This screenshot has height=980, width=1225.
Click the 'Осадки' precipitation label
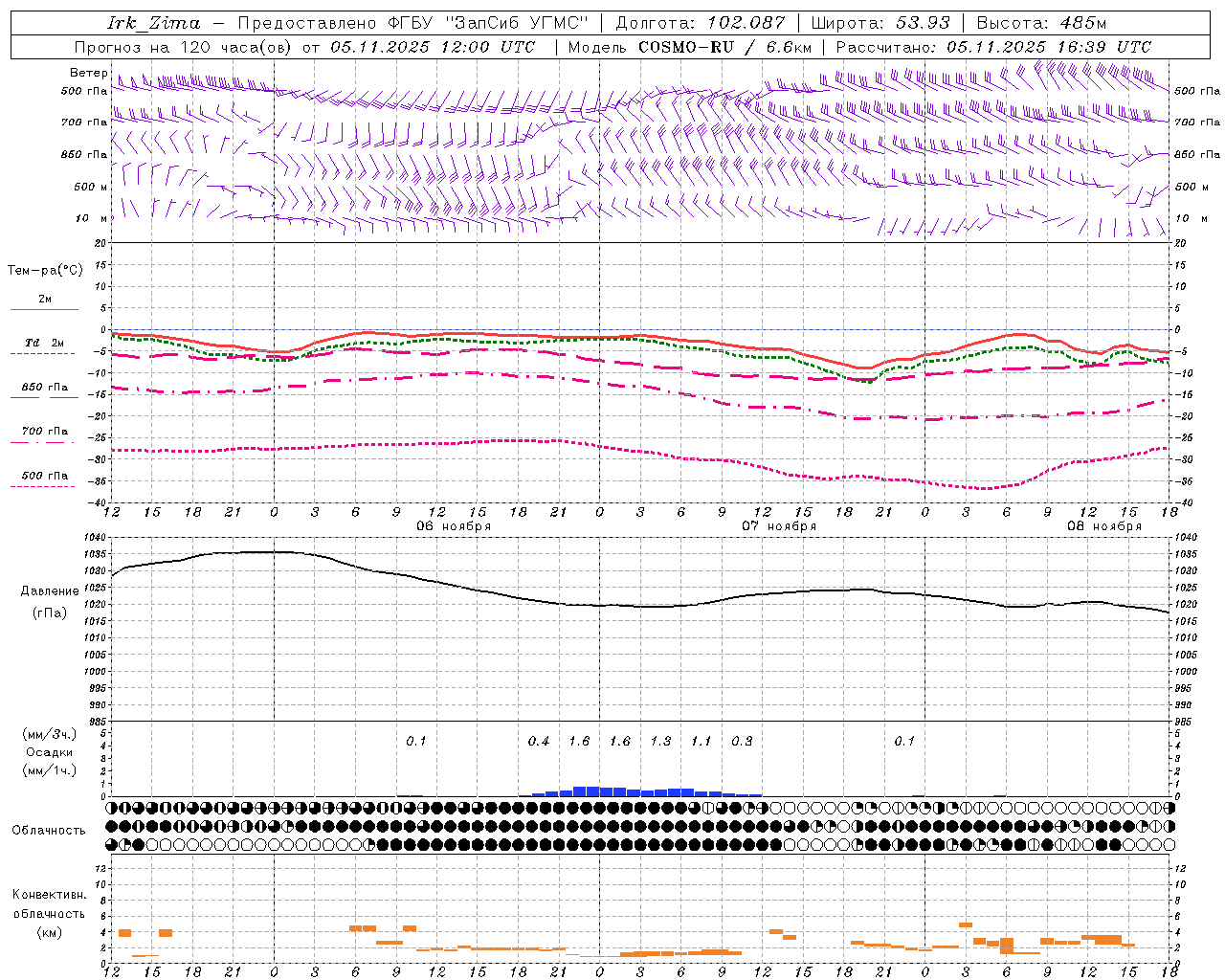[50, 752]
